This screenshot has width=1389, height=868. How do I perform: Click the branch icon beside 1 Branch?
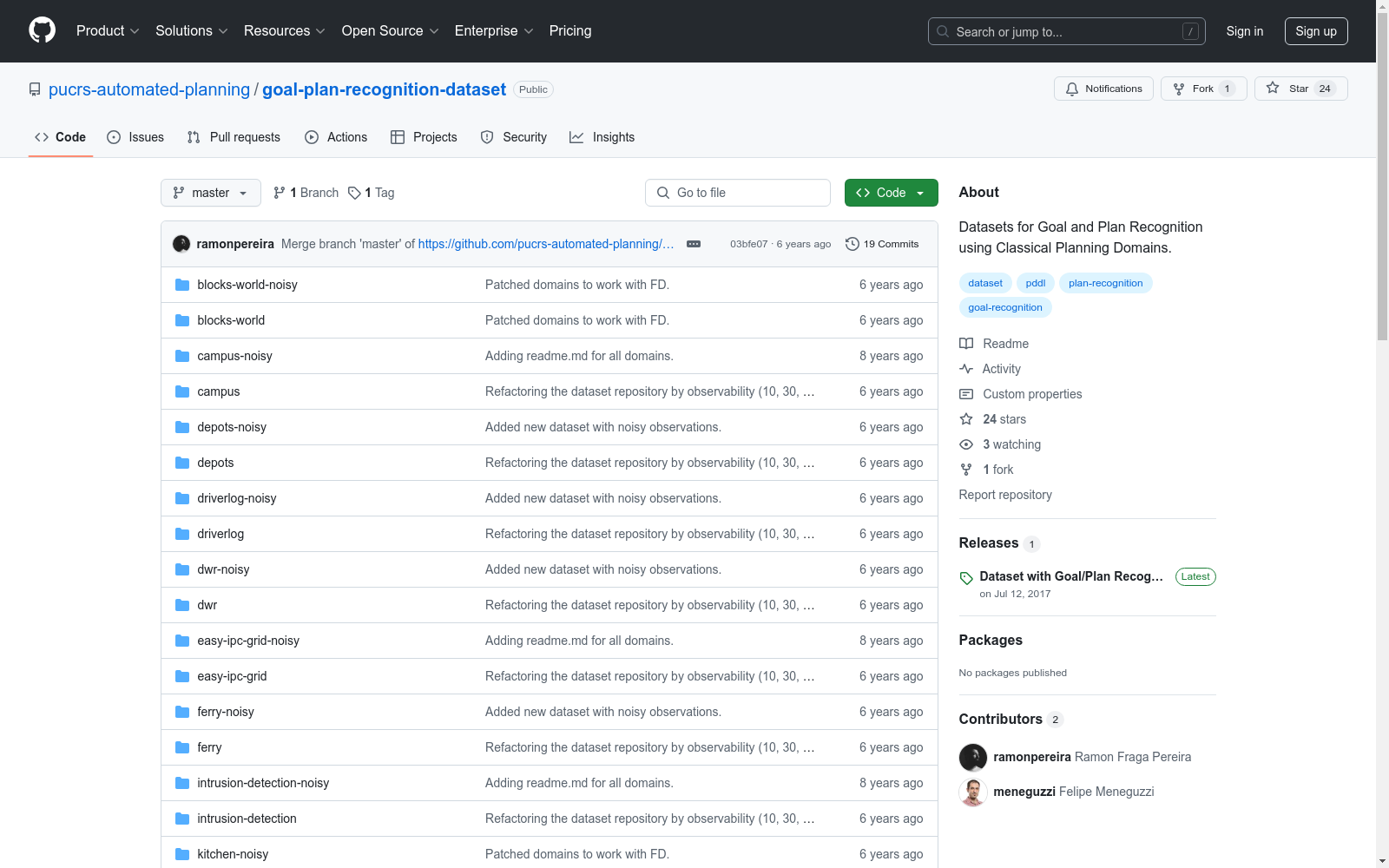(x=280, y=193)
